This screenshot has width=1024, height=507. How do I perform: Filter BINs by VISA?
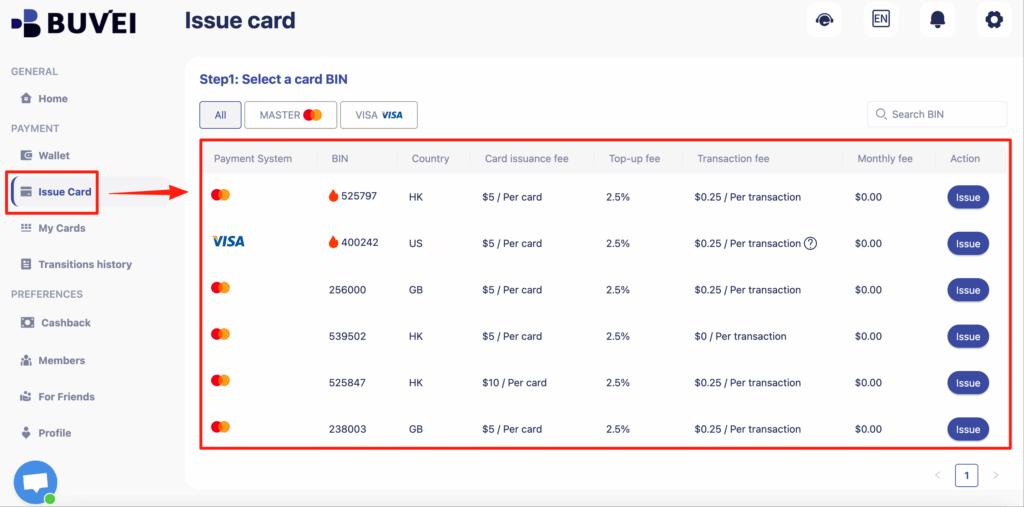[378, 115]
